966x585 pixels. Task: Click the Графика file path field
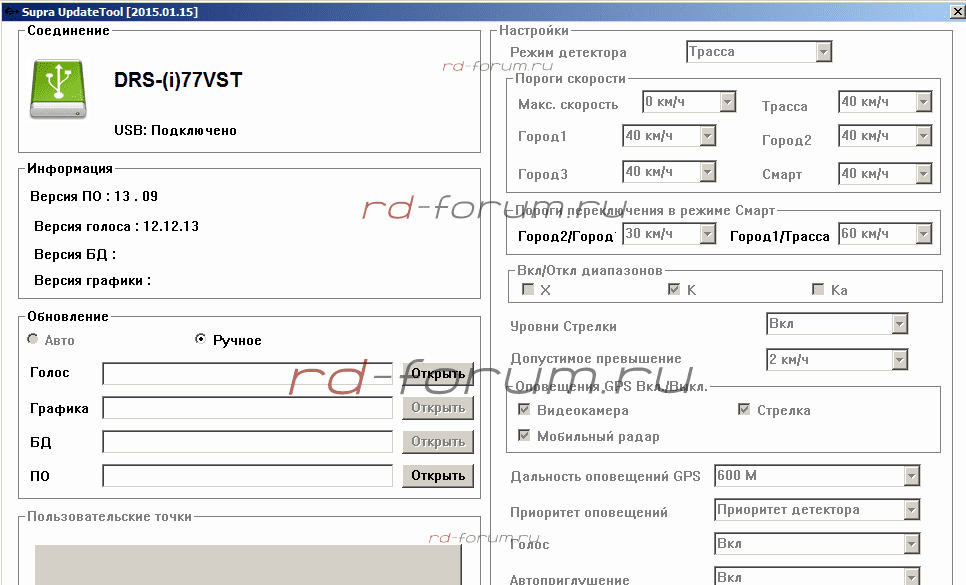247,408
